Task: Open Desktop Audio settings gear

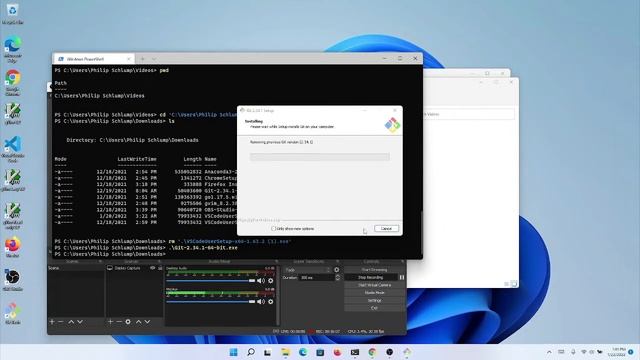Action: (271, 281)
